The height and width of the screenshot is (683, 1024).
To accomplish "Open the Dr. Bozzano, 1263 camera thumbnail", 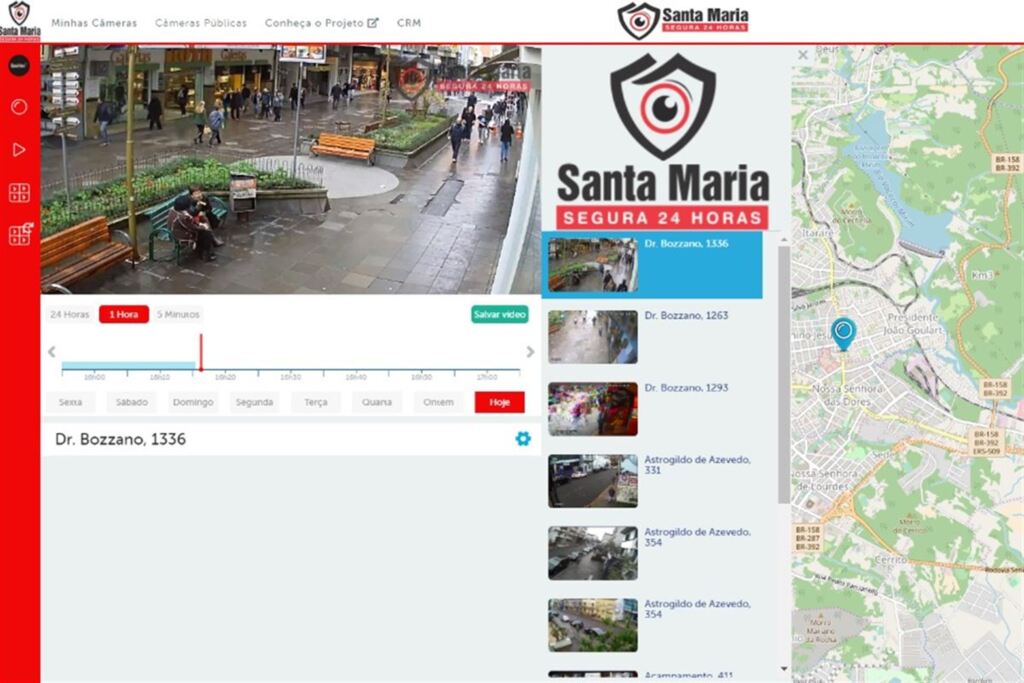I will pos(592,337).
